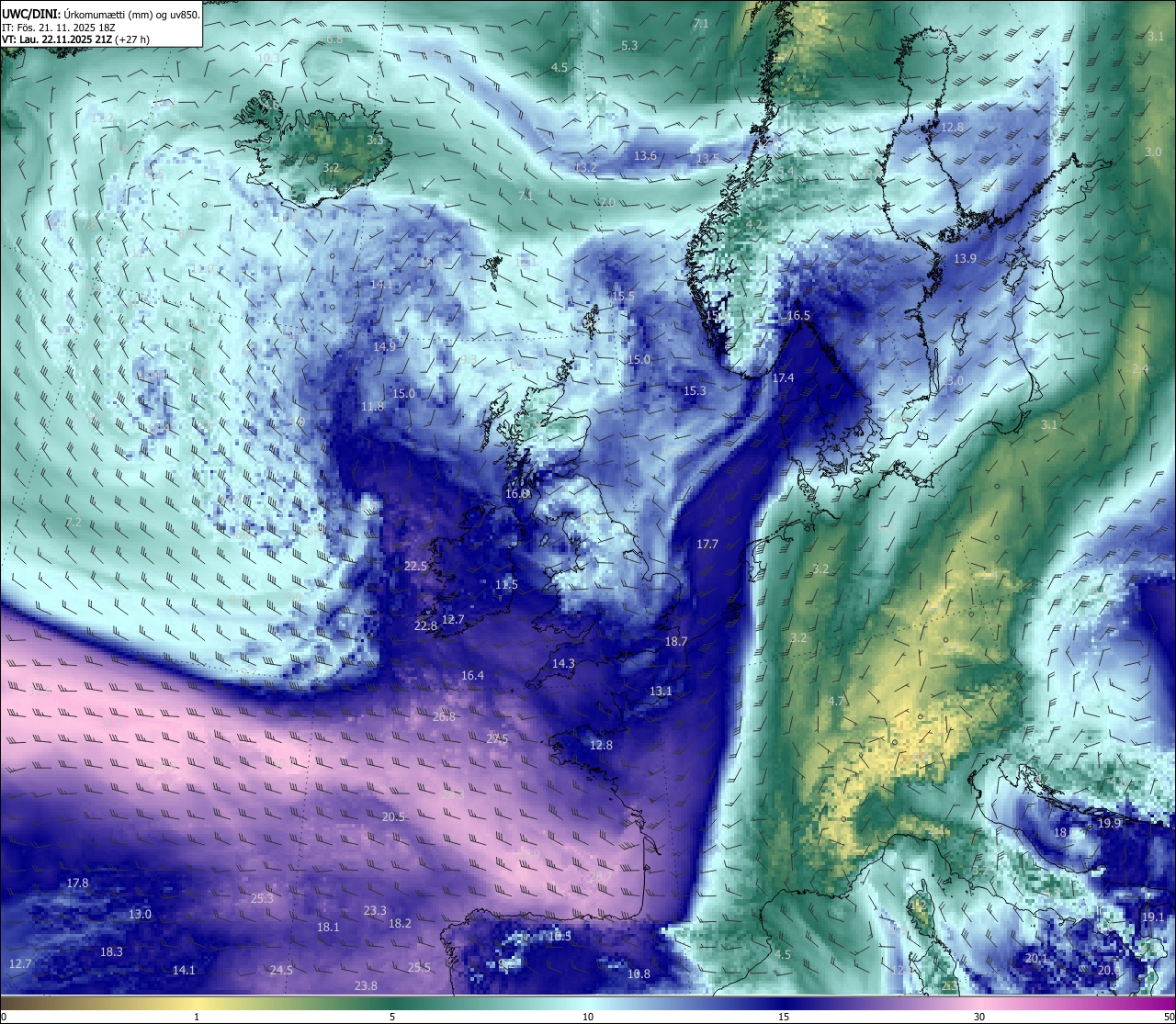Viewport: 1176px width, 1024px height.
Task: Click the 19.9 map value
Action: point(1110,824)
